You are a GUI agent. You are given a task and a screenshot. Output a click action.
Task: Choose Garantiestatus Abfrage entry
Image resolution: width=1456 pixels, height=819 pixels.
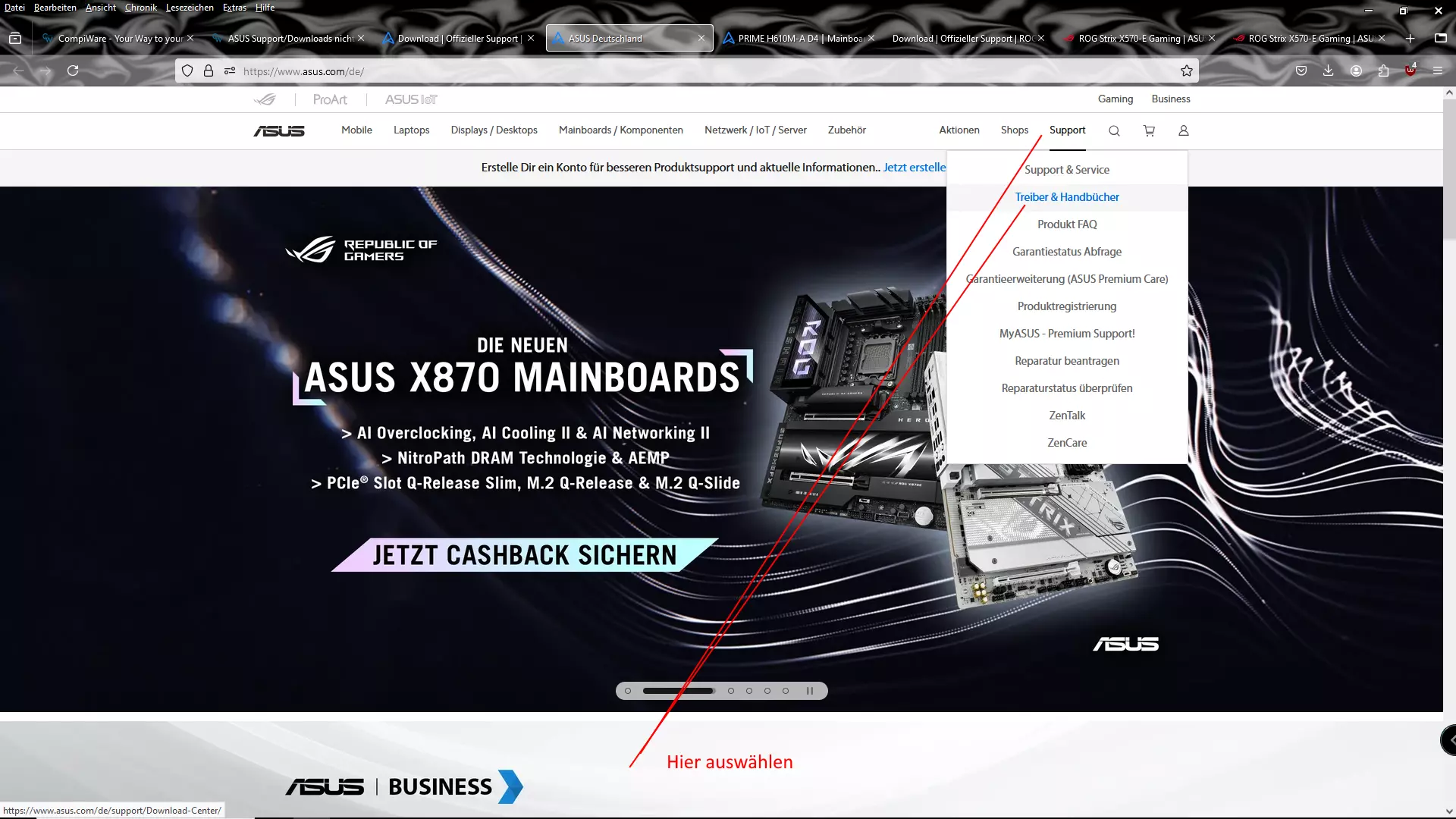click(1067, 252)
